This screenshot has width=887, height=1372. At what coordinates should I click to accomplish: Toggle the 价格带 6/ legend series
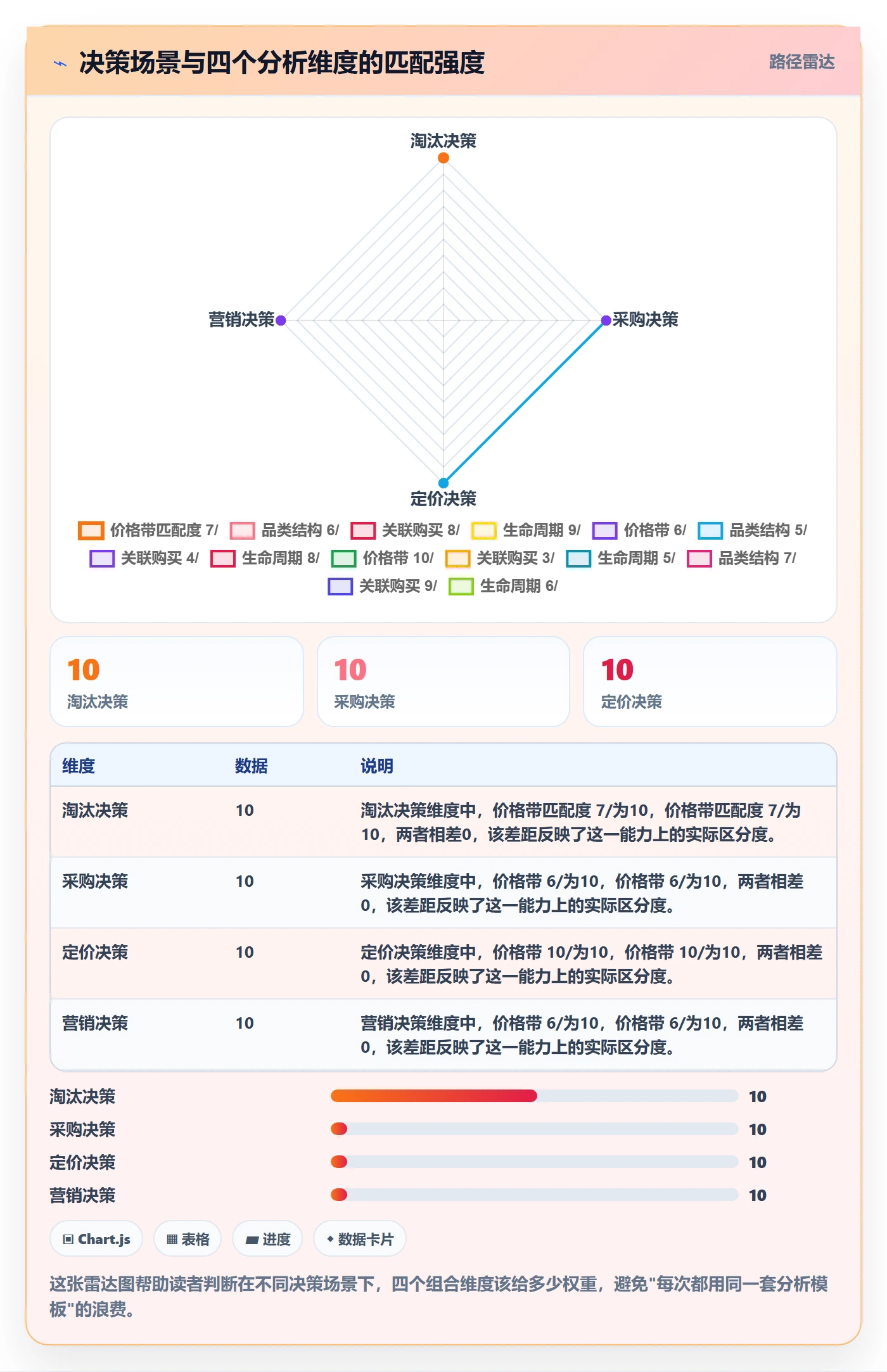tap(639, 530)
